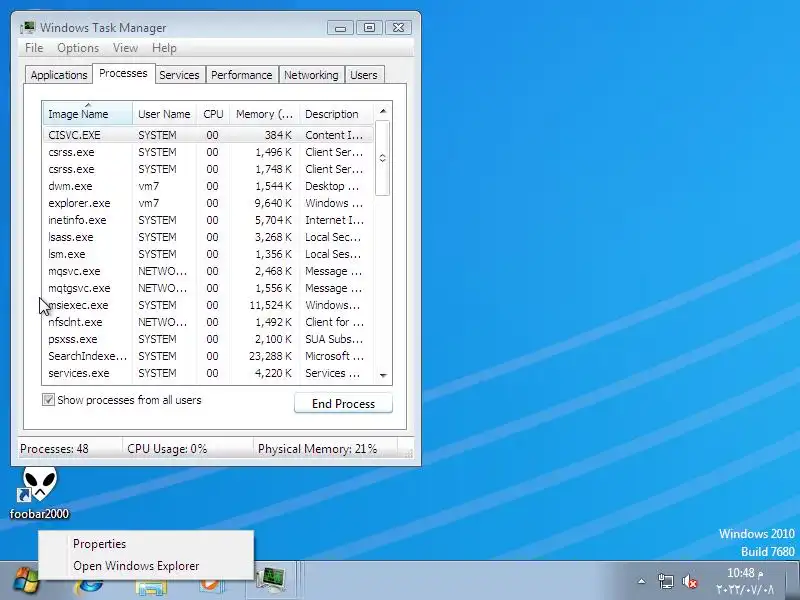The height and width of the screenshot is (600, 800).
Task: Select the Processes tab
Action: point(123,73)
